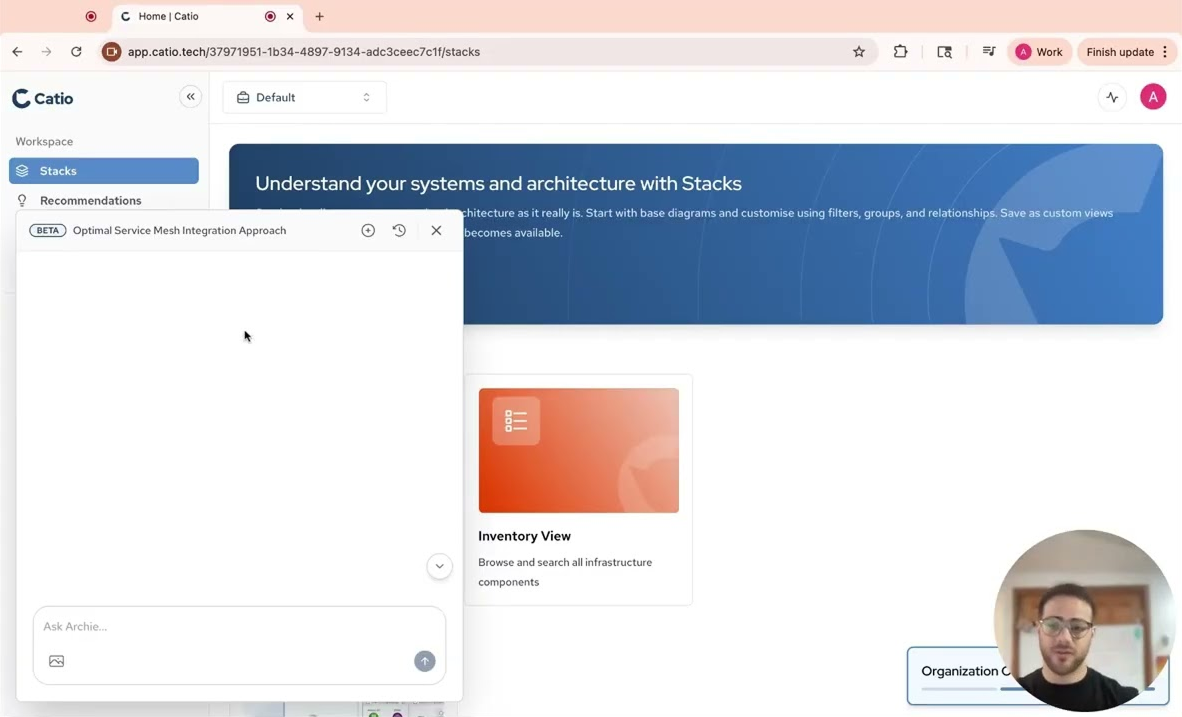Viewport: 1182px width, 717px height.
Task: Open the activity pulse icon
Action: click(1112, 97)
